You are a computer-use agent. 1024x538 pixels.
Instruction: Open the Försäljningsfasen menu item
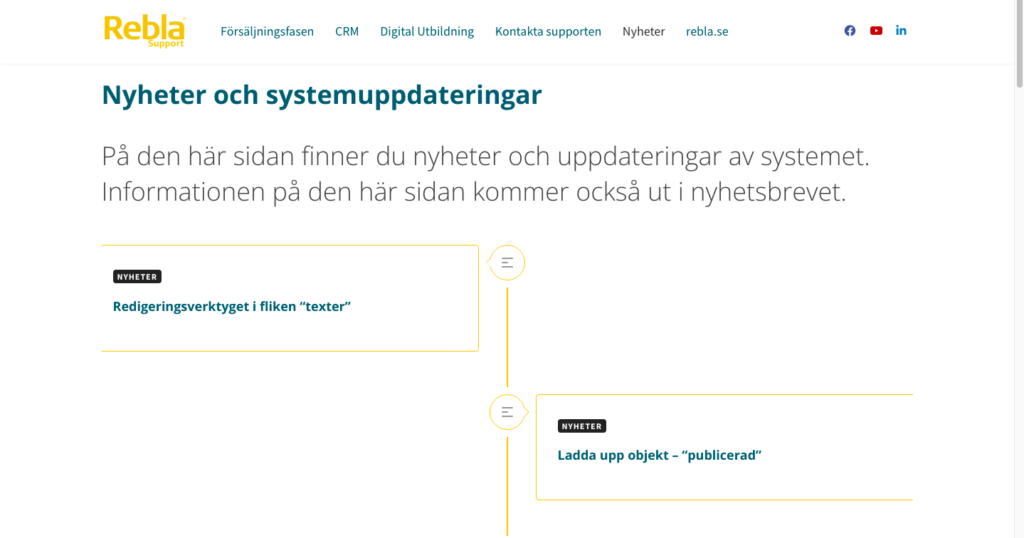(x=267, y=31)
